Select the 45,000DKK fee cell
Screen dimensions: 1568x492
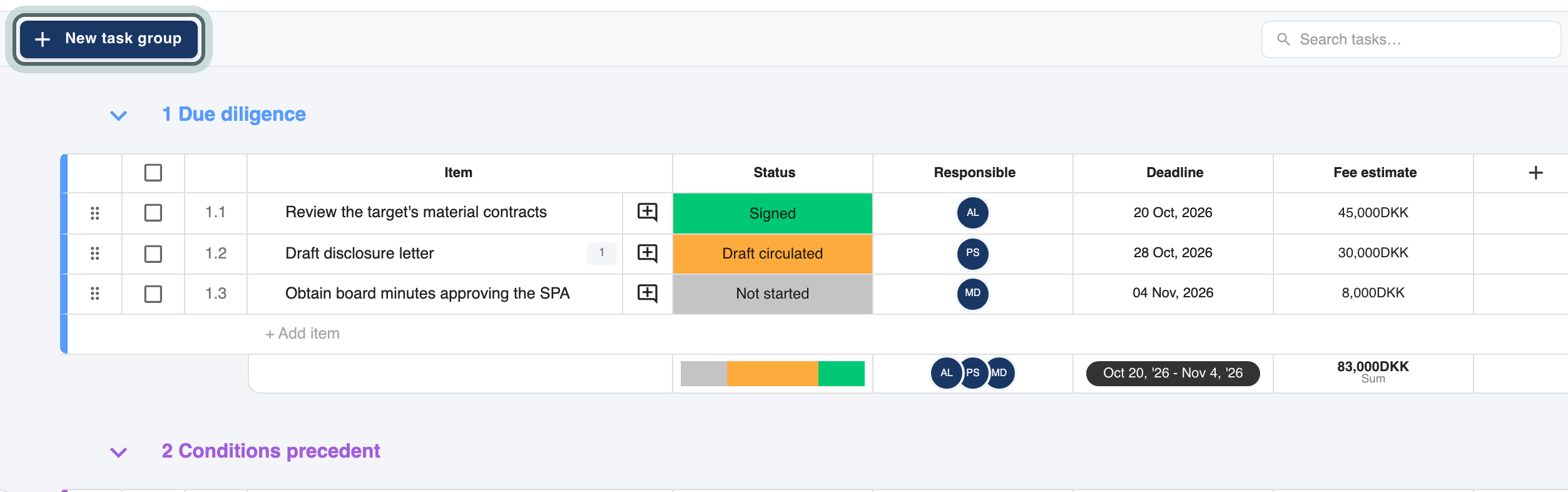1373,213
